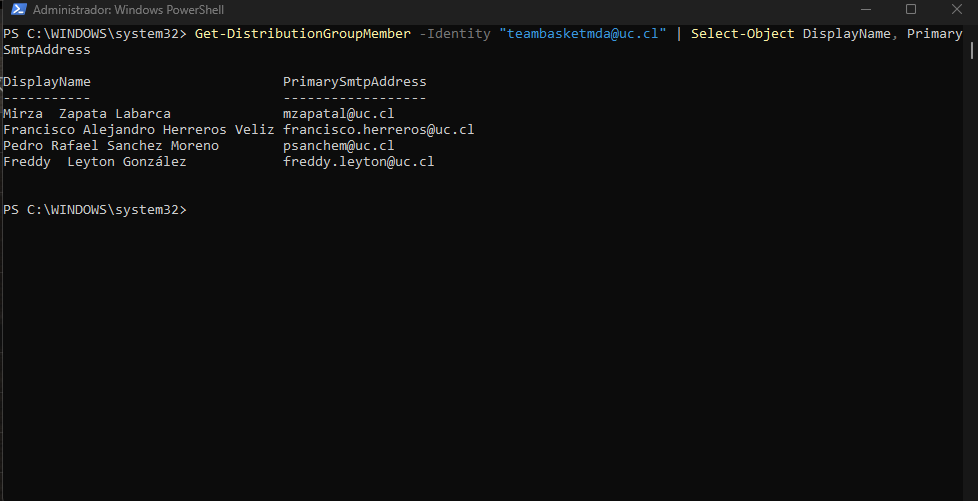
Task: Click freddy.leyton@uc.cl address
Action: 359,162
